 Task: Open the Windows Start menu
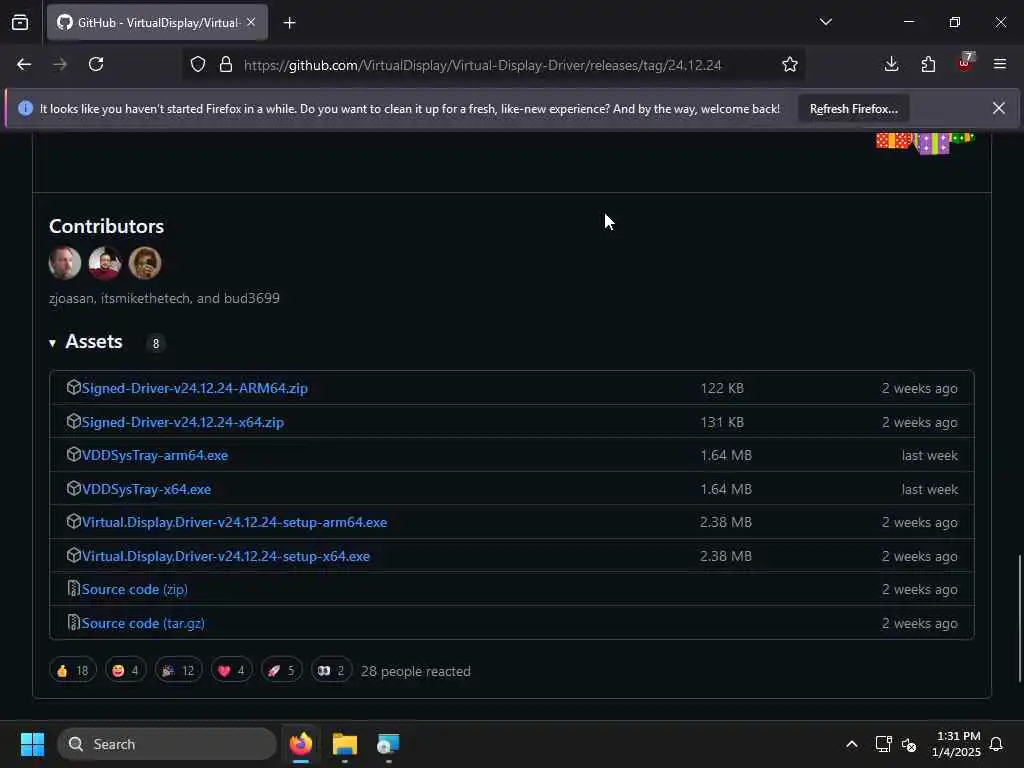(x=32, y=744)
